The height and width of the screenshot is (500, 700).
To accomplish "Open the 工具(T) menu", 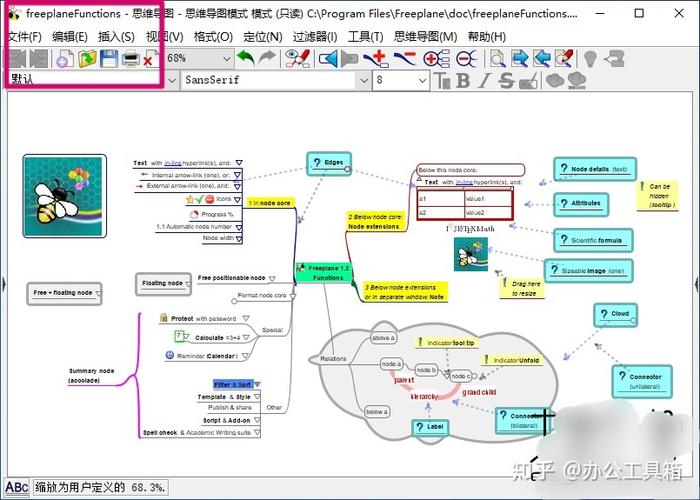I will coord(365,37).
